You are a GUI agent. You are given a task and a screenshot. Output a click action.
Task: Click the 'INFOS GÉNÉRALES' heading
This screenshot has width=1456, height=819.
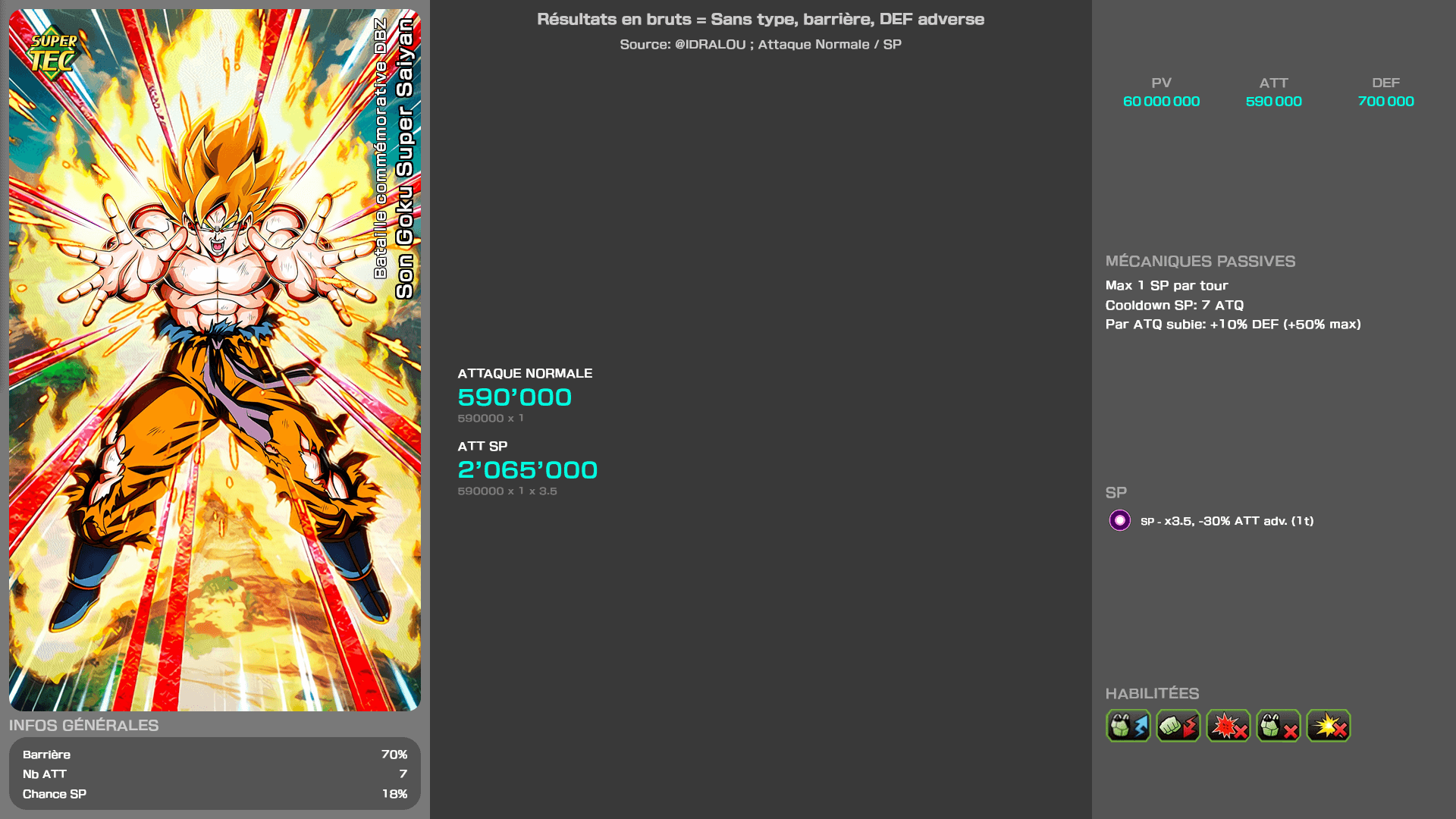[x=83, y=725]
